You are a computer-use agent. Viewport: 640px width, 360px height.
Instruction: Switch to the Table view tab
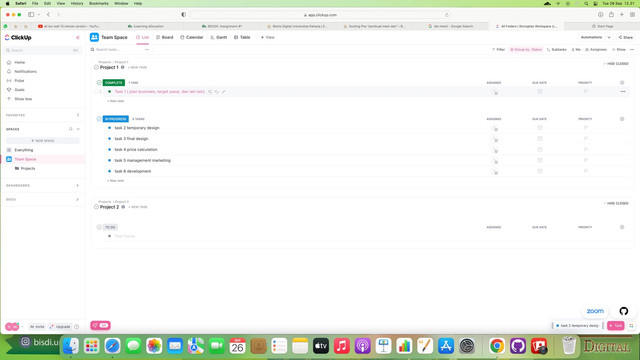pyautogui.click(x=242, y=37)
